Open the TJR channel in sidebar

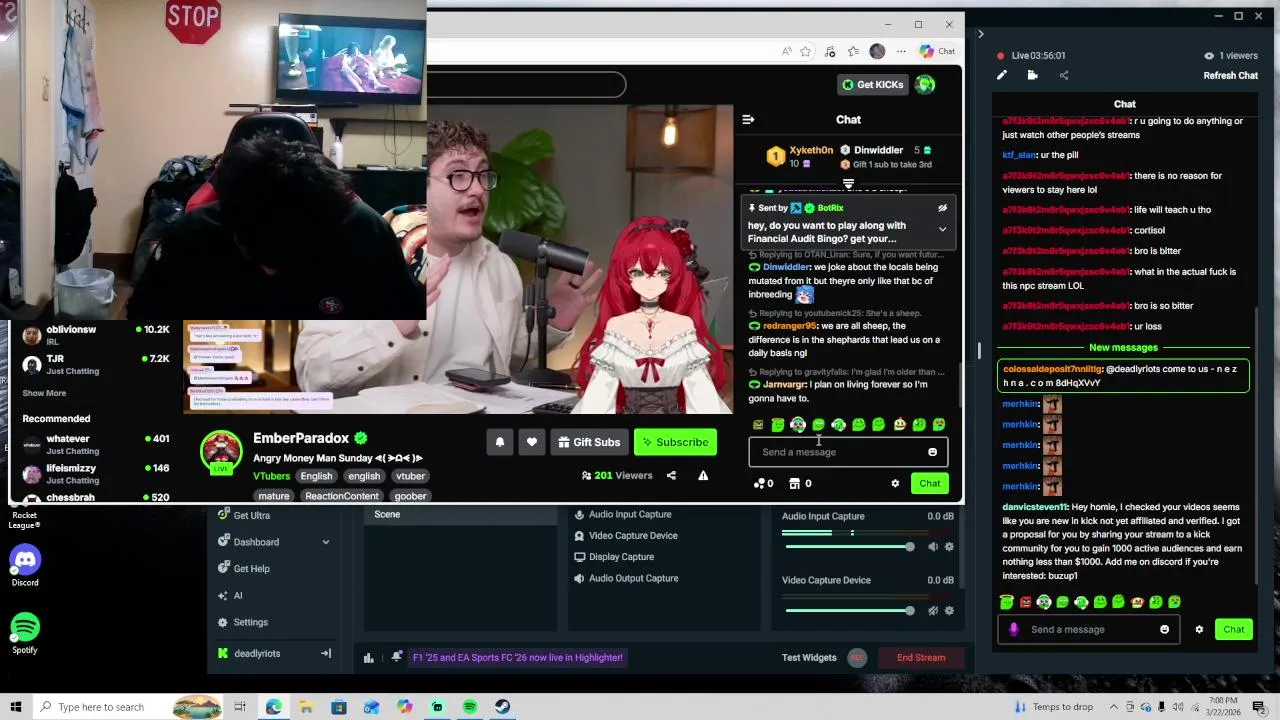(95, 364)
